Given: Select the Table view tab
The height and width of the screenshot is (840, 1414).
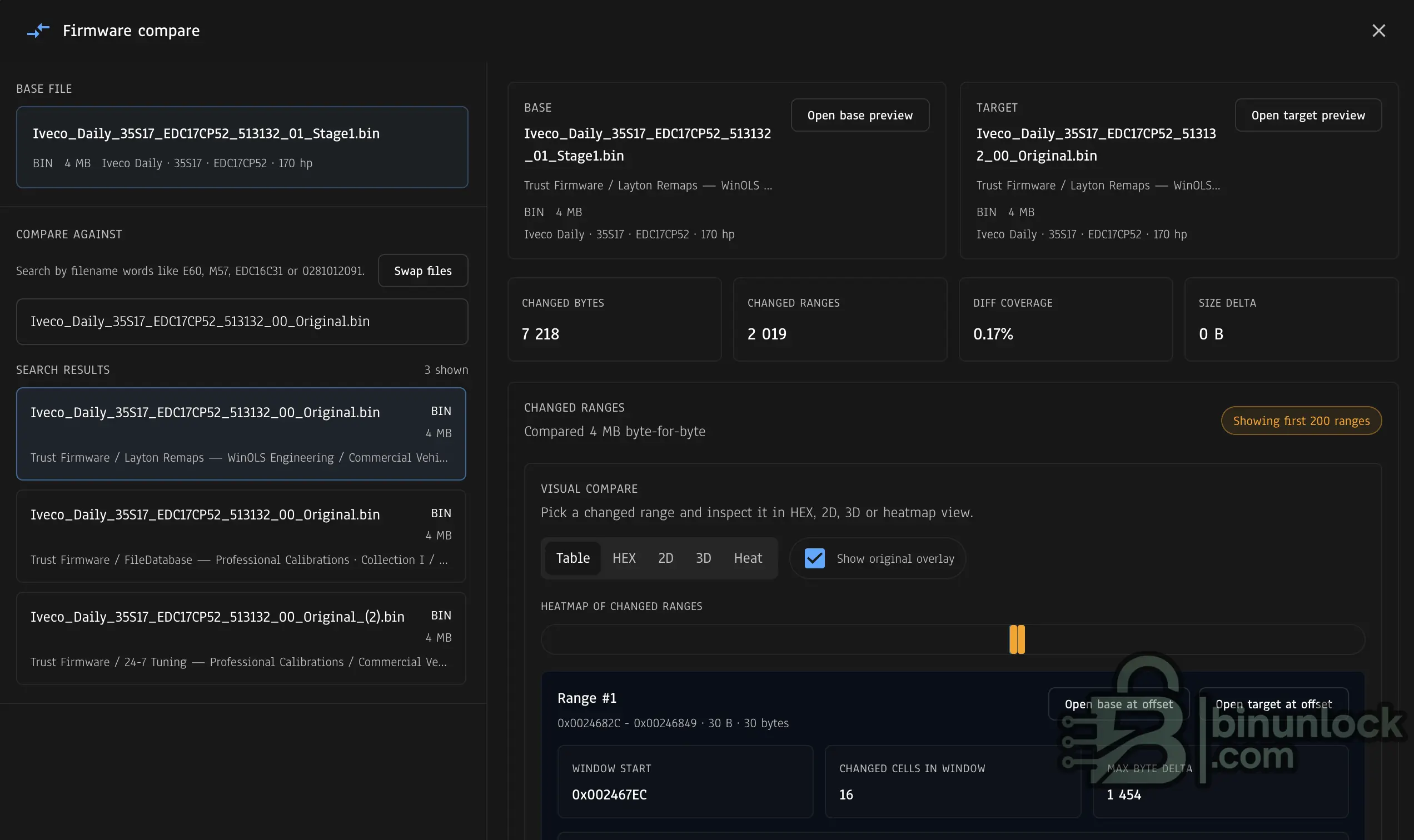Looking at the screenshot, I should [x=572, y=558].
